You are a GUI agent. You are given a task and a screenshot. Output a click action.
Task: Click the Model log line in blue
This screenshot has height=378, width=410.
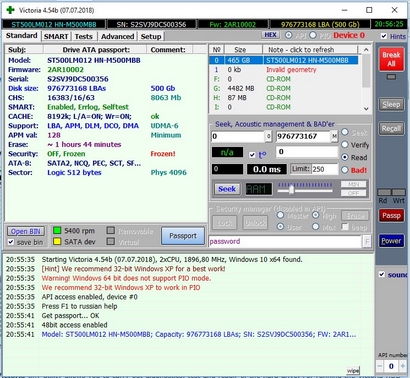point(199,334)
